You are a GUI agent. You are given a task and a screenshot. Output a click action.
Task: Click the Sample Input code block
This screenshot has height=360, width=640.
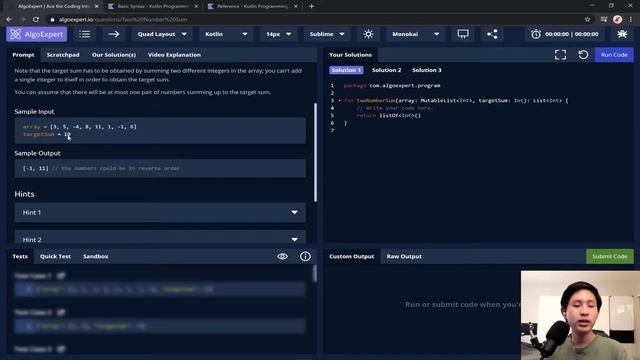pos(160,131)
